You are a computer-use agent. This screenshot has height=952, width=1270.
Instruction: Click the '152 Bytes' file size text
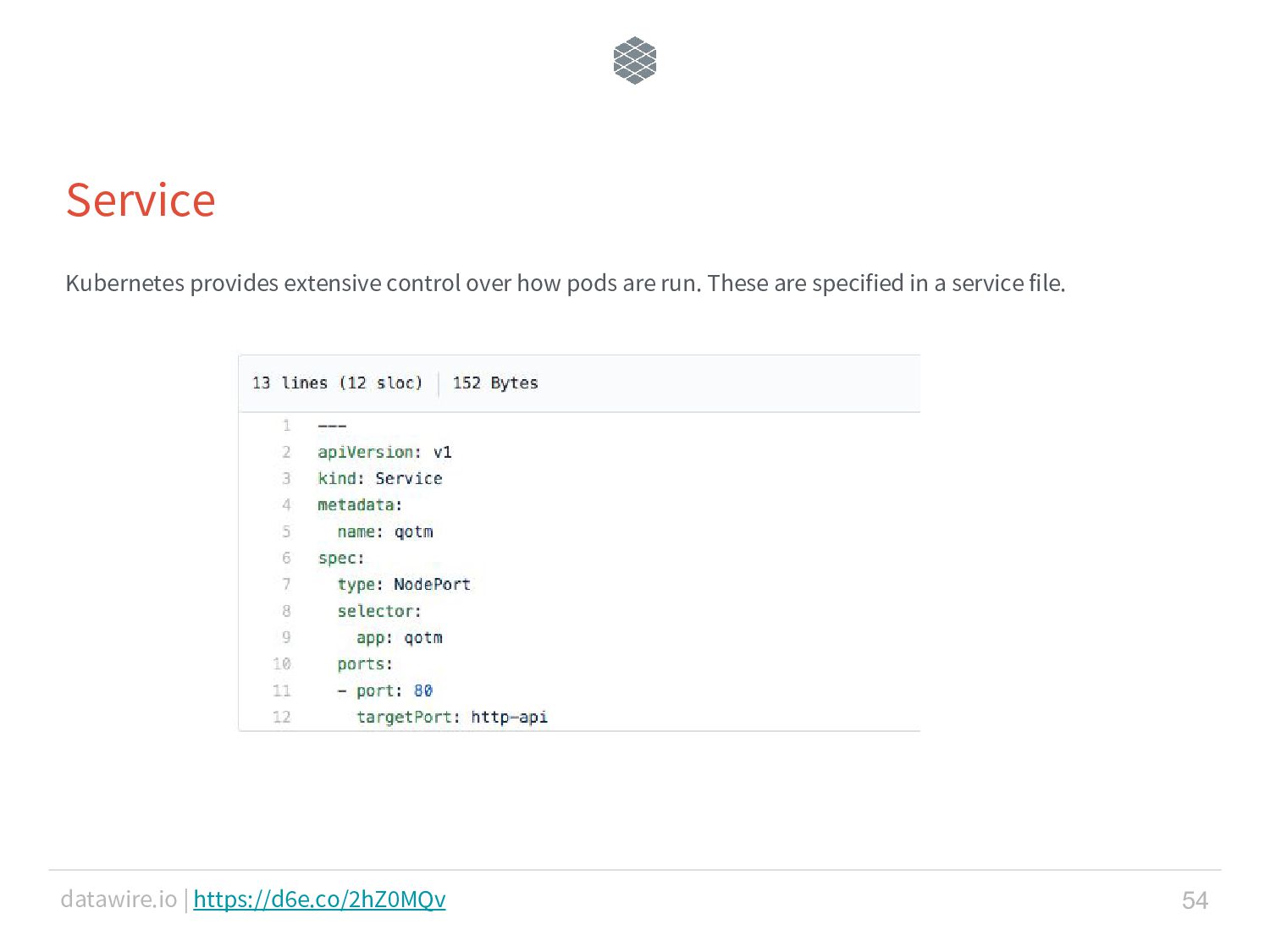(495, 382)
